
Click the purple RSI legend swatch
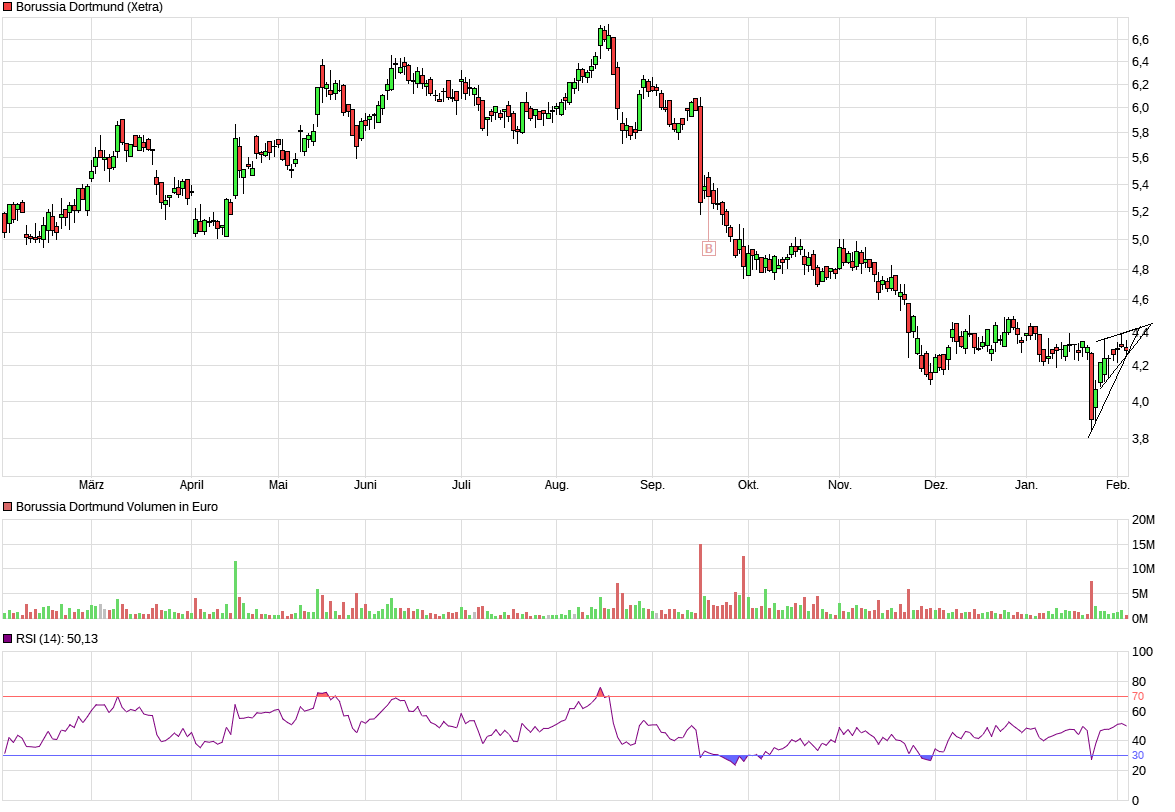click(7, 639)
